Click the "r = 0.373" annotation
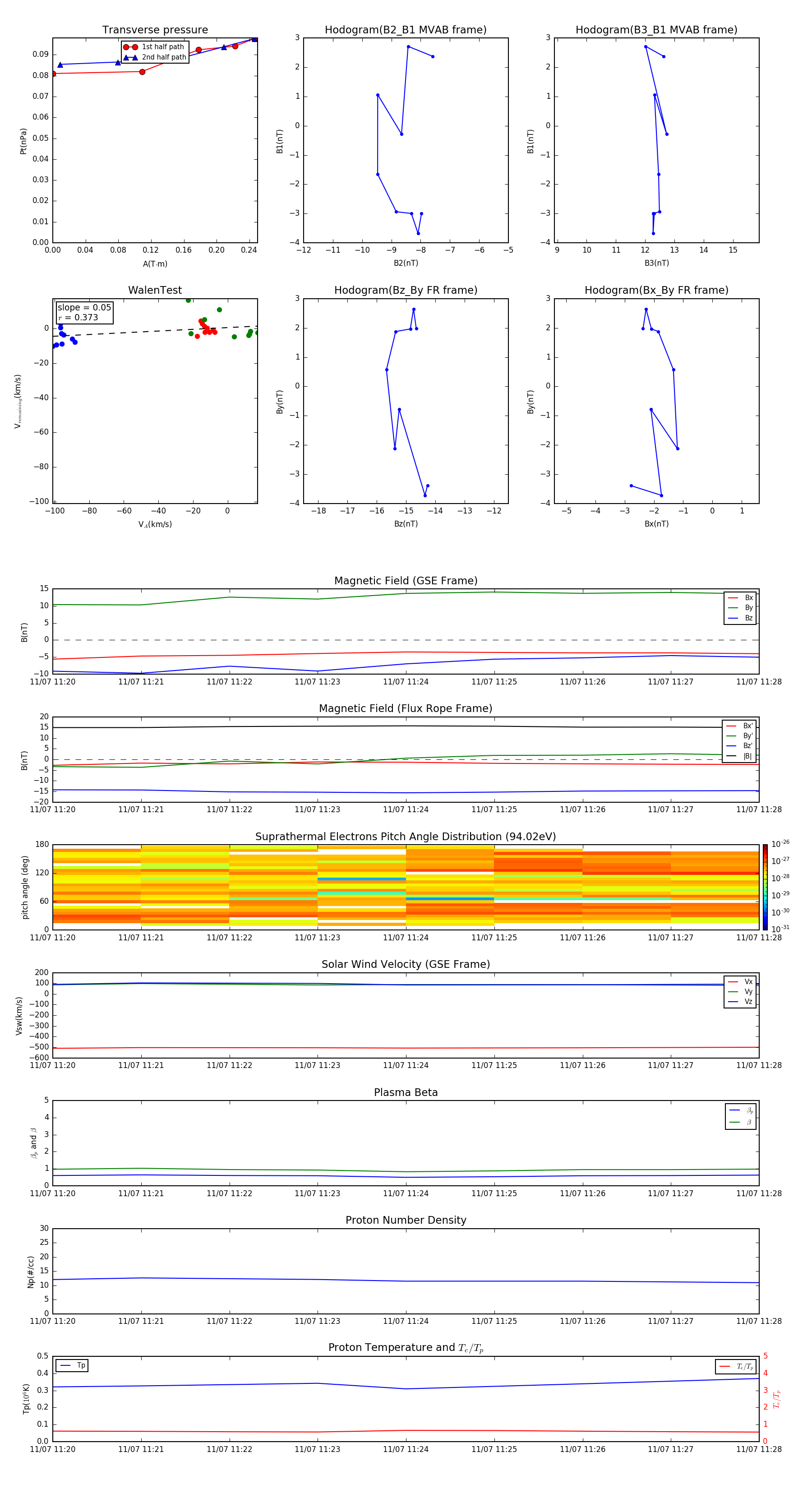Viewport: 812px width, 1489px height. (x=78, y=317)
